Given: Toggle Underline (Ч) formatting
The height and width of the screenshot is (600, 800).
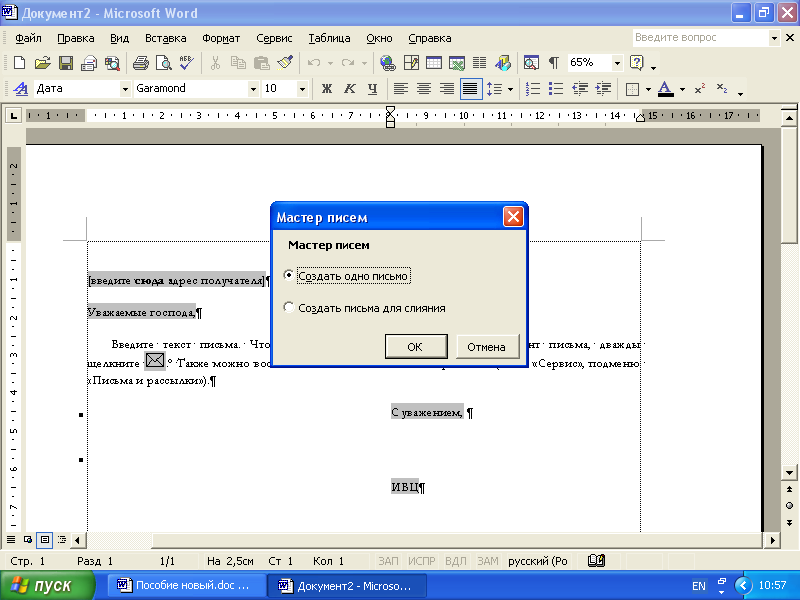Looking at the screenshot, I should point(372,89).
